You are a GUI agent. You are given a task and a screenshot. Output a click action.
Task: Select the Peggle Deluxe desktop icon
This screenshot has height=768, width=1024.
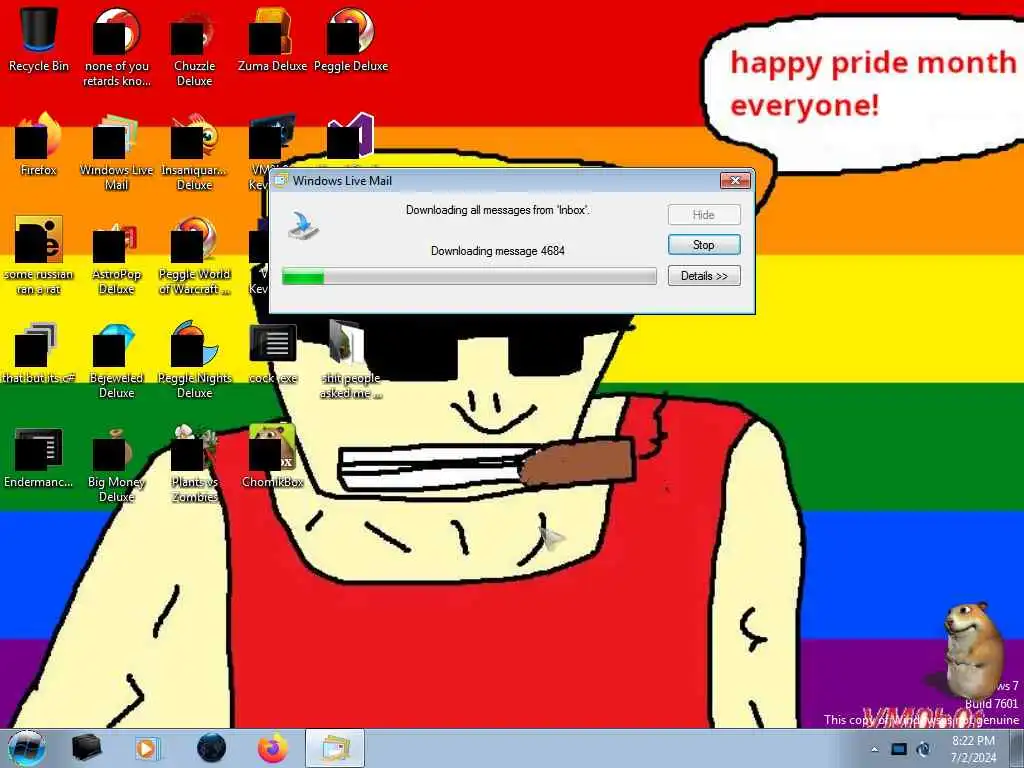click(351, 39)
